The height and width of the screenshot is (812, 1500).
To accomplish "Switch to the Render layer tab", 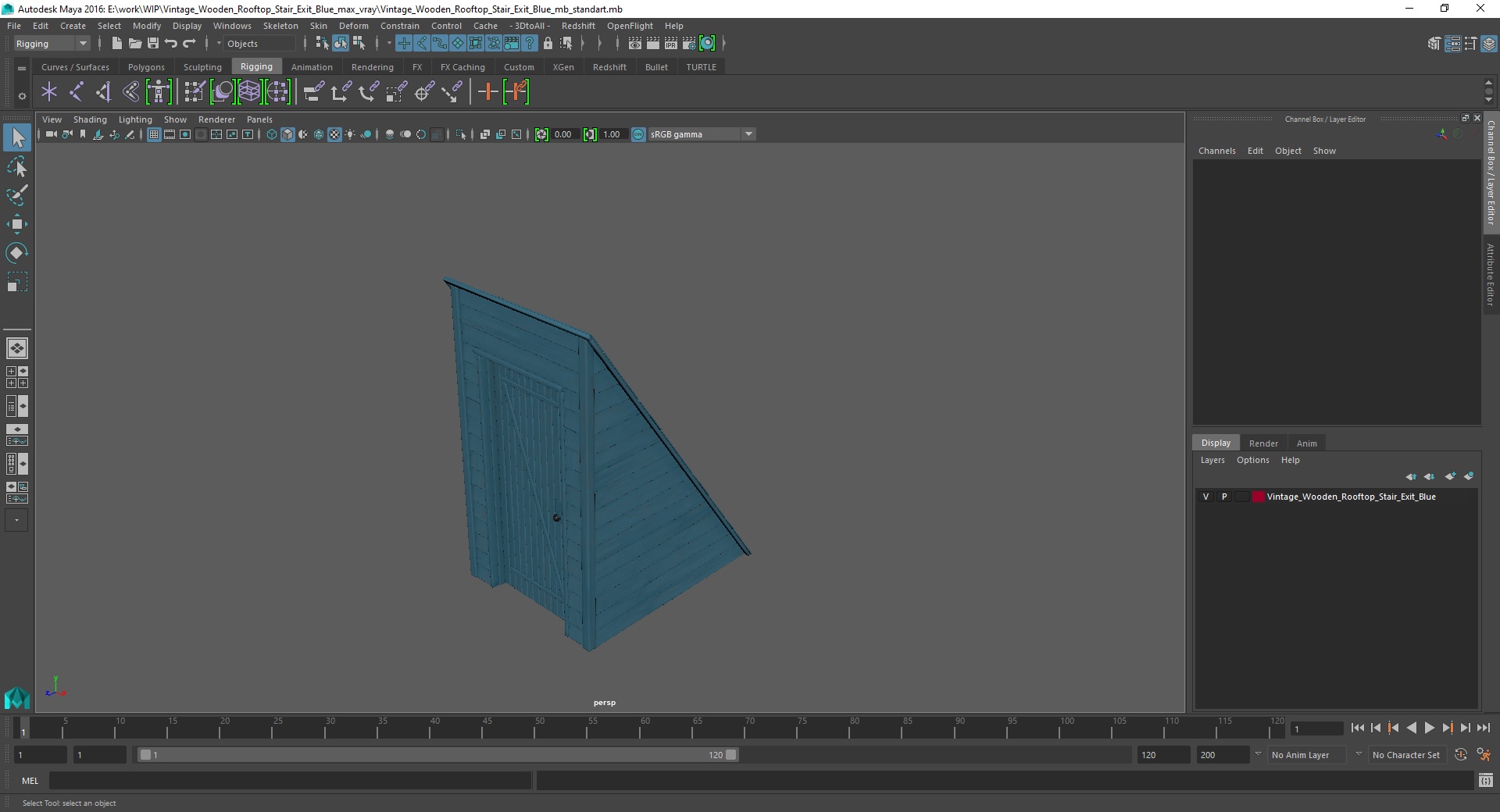I will click(x=1263, y=443).
